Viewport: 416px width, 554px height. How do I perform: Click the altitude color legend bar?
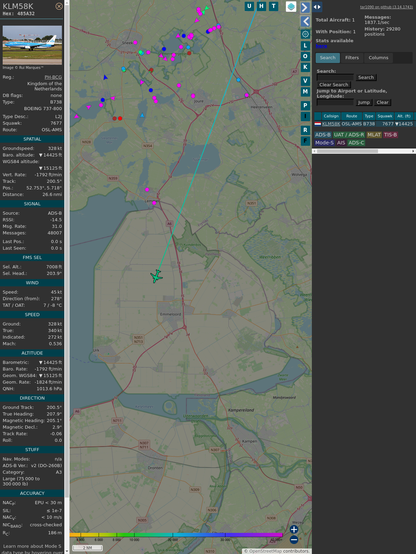pos(176,535)
